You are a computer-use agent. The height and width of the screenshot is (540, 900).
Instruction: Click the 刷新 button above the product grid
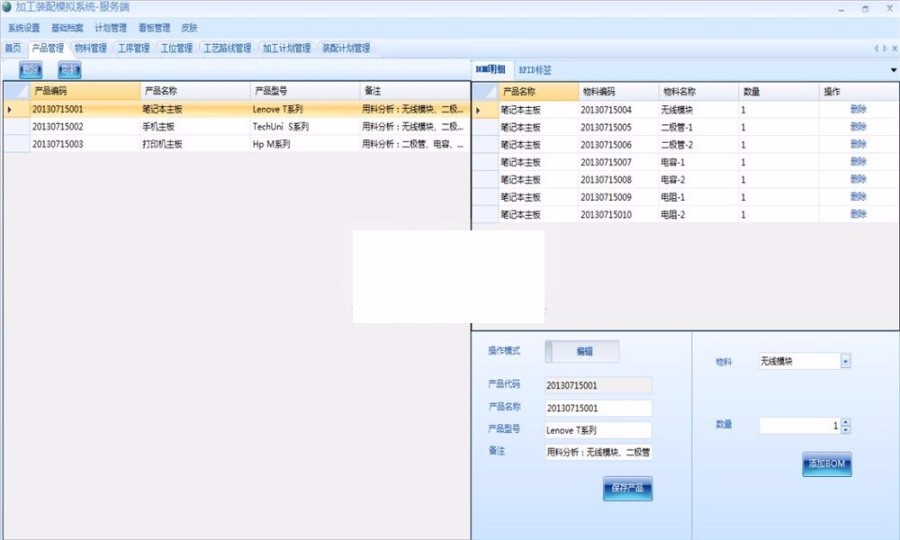pyautogui.click(x=68, y=70)
